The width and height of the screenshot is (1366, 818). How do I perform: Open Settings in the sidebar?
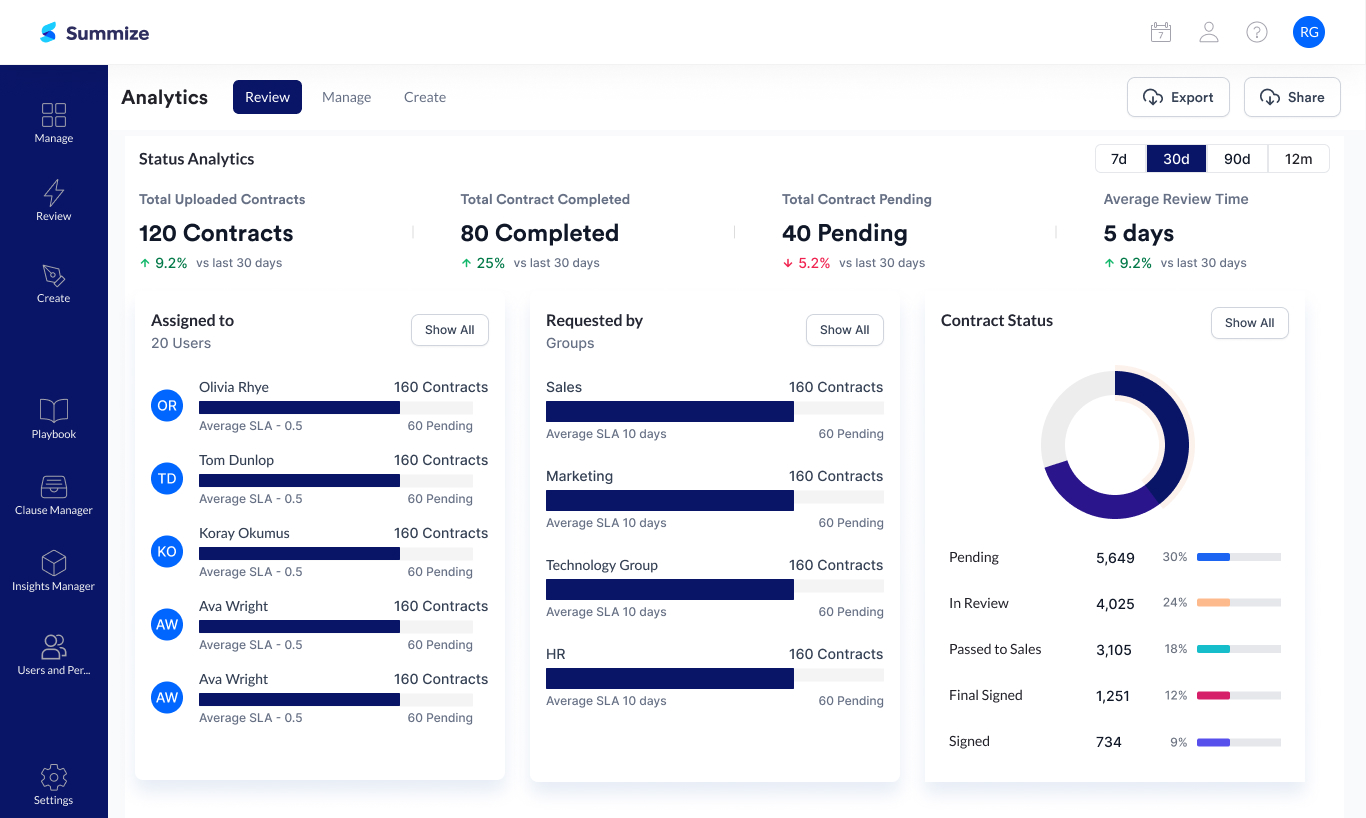54,785
